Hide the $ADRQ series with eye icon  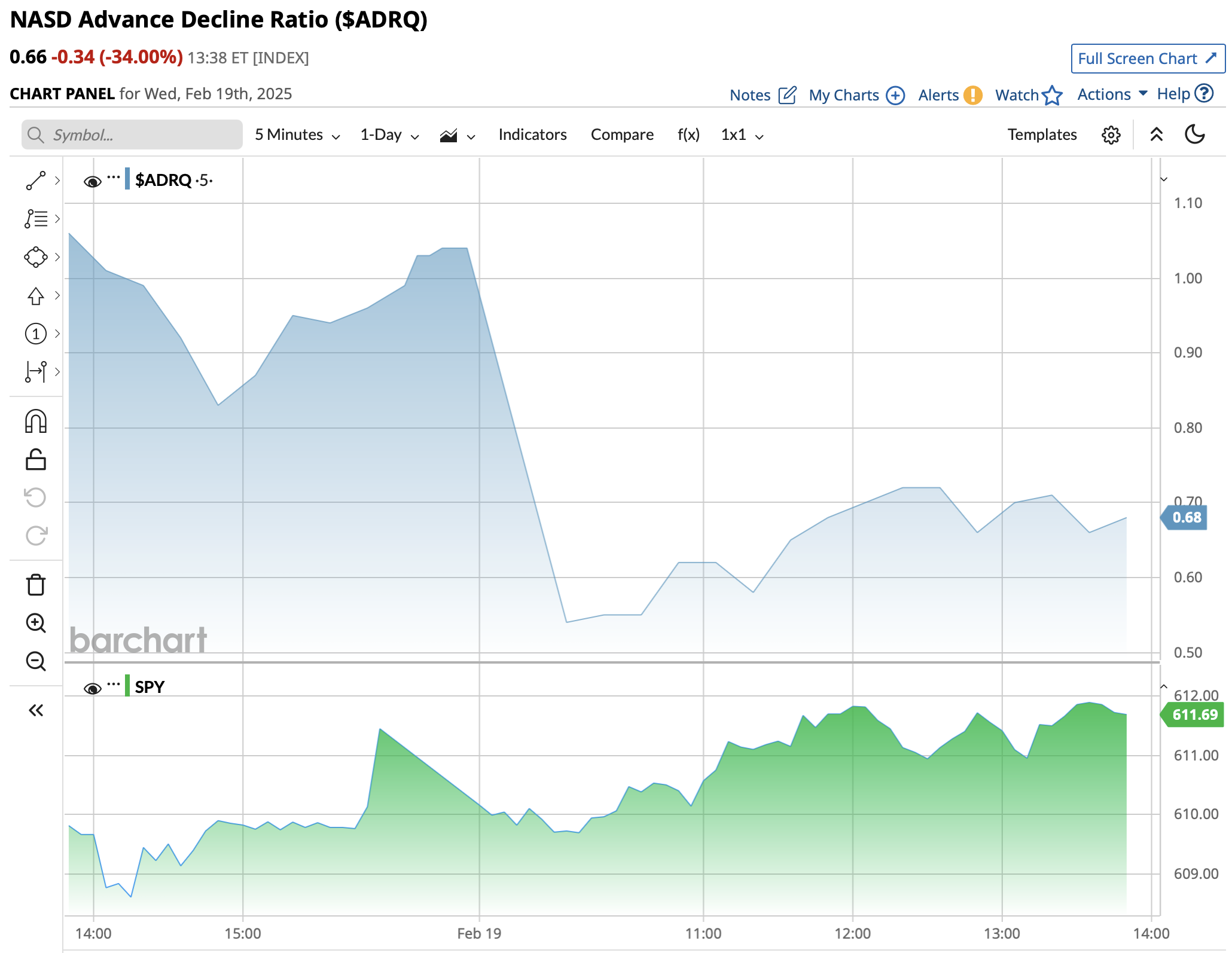pos(92,181)
